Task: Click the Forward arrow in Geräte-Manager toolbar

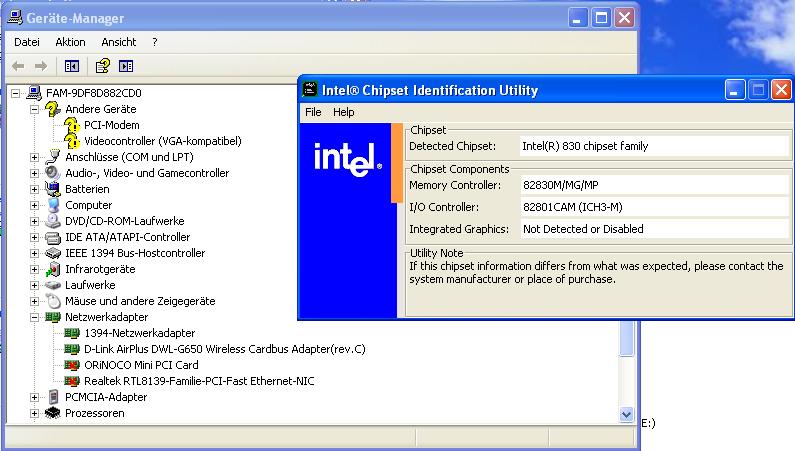Action: coord(41,66)
